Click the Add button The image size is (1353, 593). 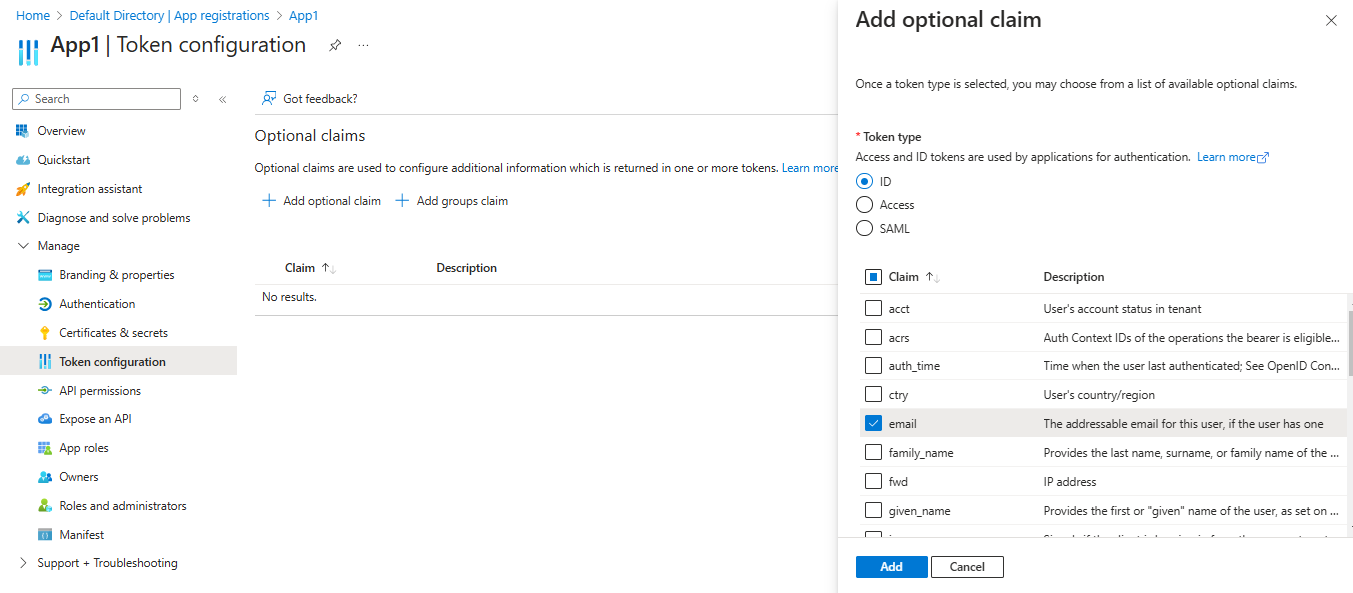pyautogui.click(x=890, y=566)
